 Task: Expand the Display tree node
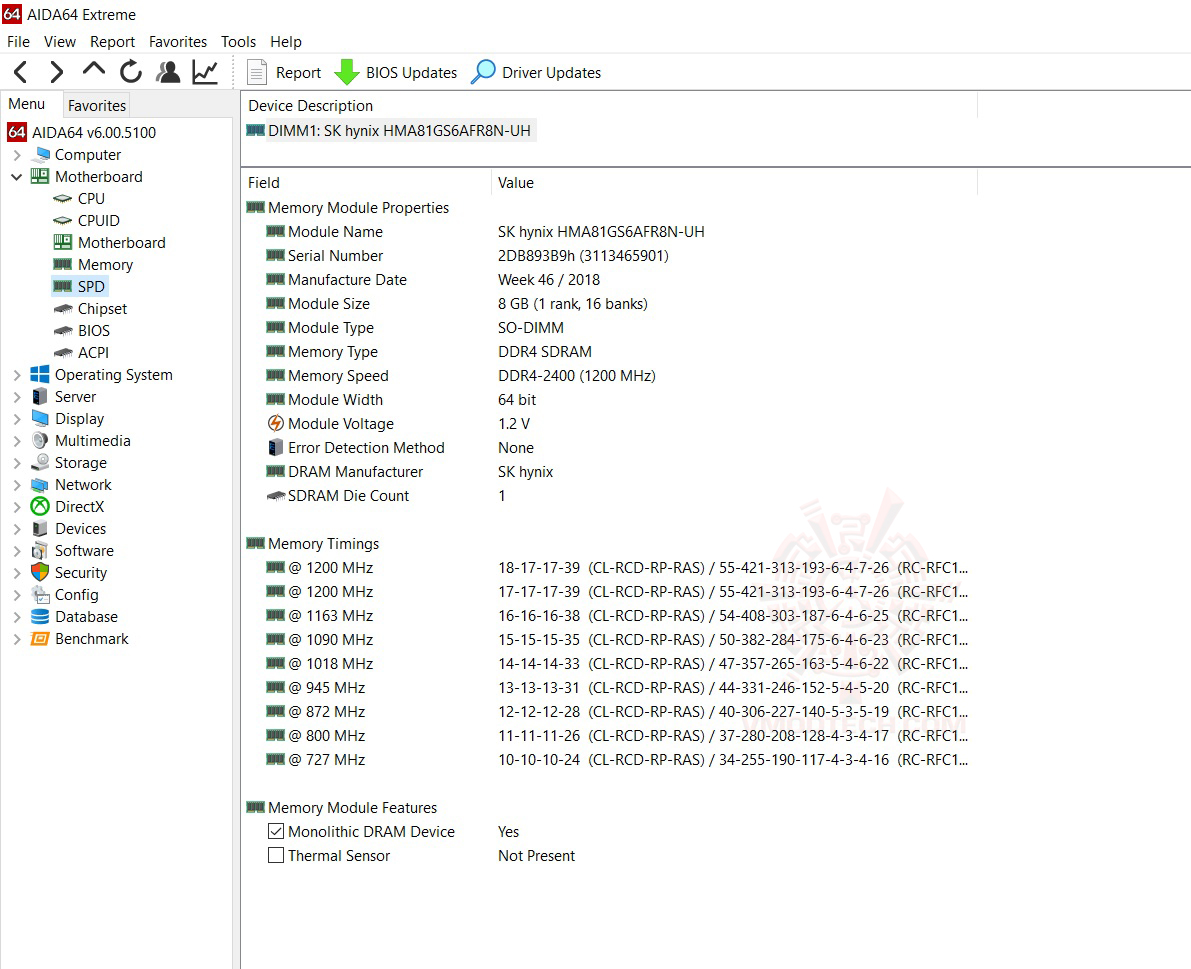pos(17,419)
